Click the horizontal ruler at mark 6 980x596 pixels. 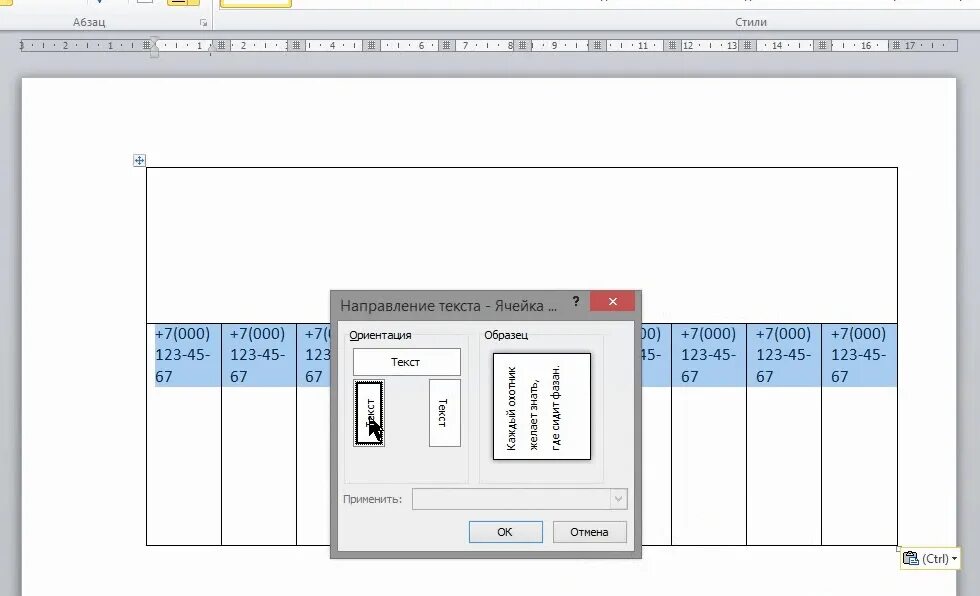[x=421, y=46]
